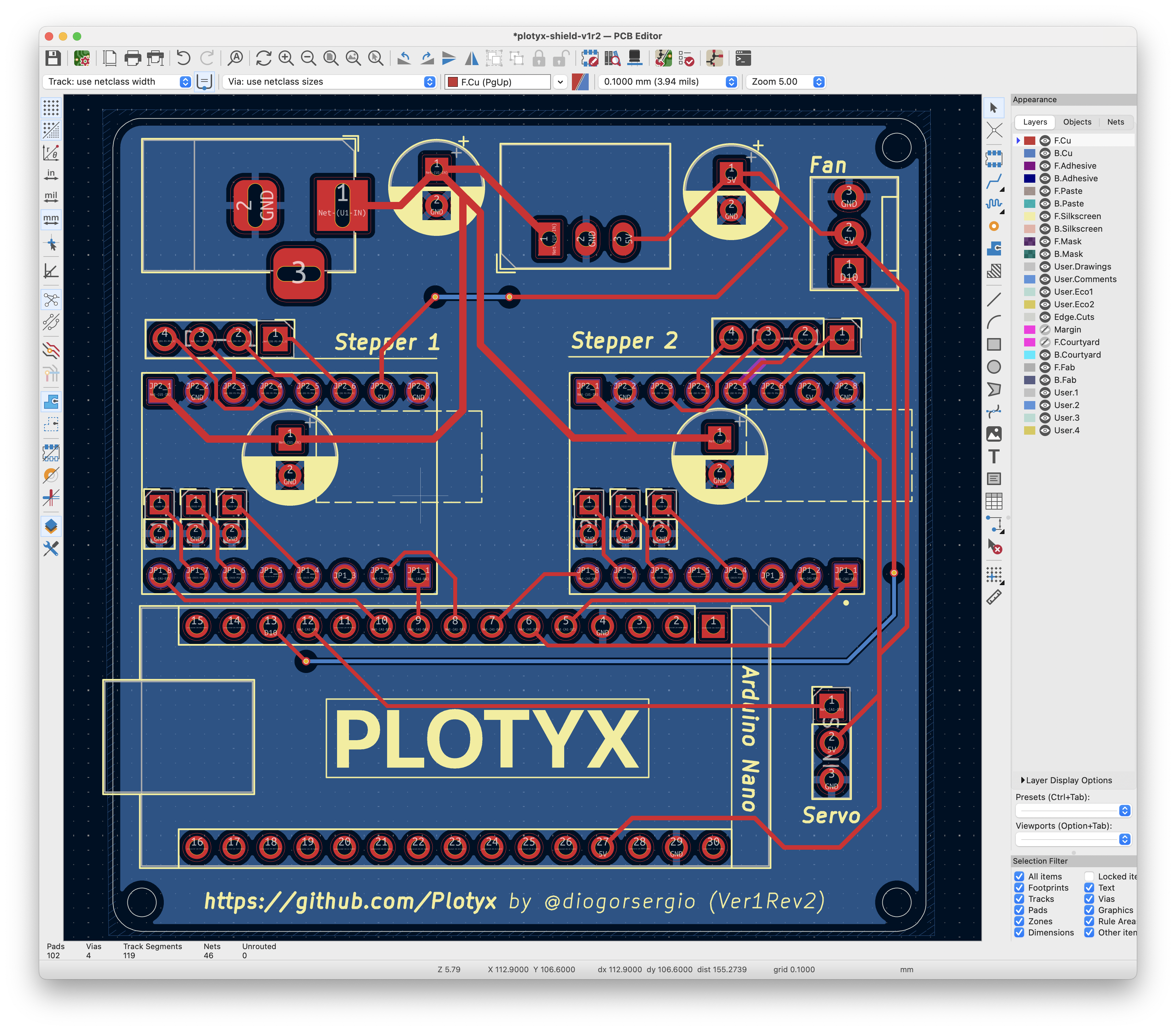Screen dimensions: 1176x1031
Task: Click the F.Cu red color swatch
Action: click(x=1030, y=140)
